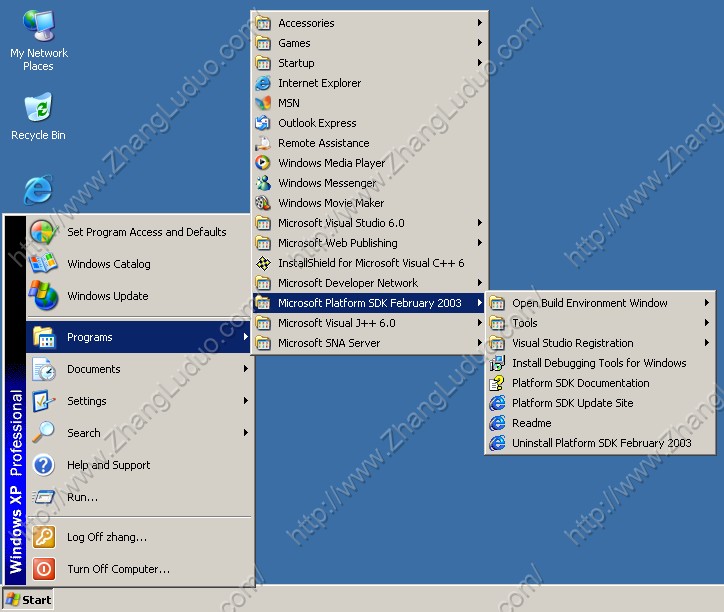Choose Uninstall Platform SDK February 2003

(x=600, y=443)
